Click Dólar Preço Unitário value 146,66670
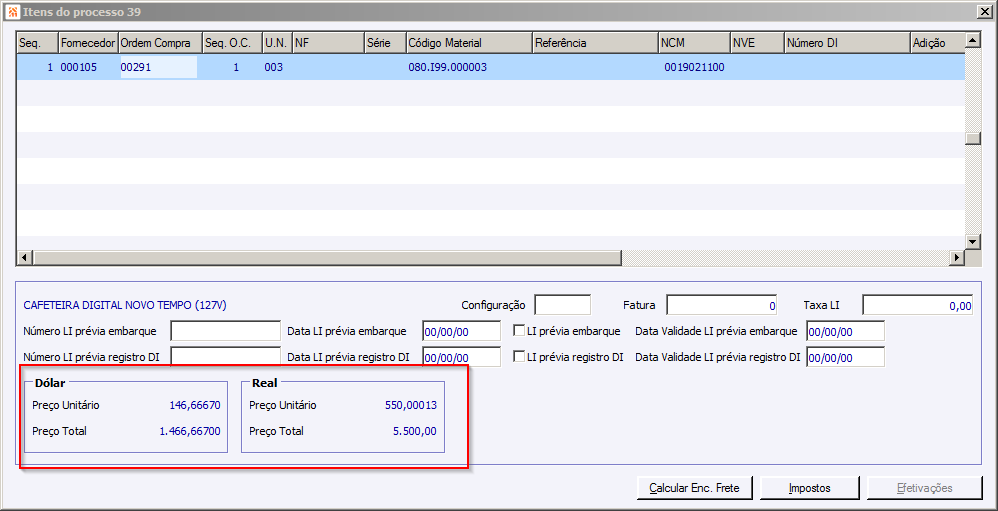 (x=195, y=405)
